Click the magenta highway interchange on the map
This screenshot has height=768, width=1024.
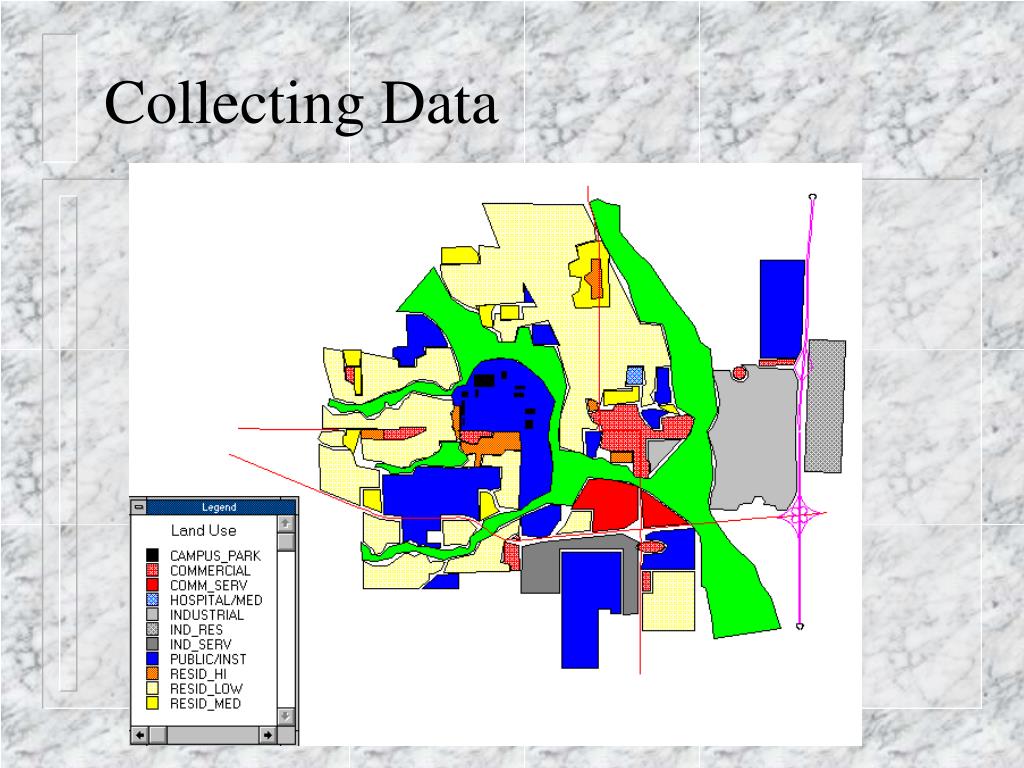click(799, 515)
